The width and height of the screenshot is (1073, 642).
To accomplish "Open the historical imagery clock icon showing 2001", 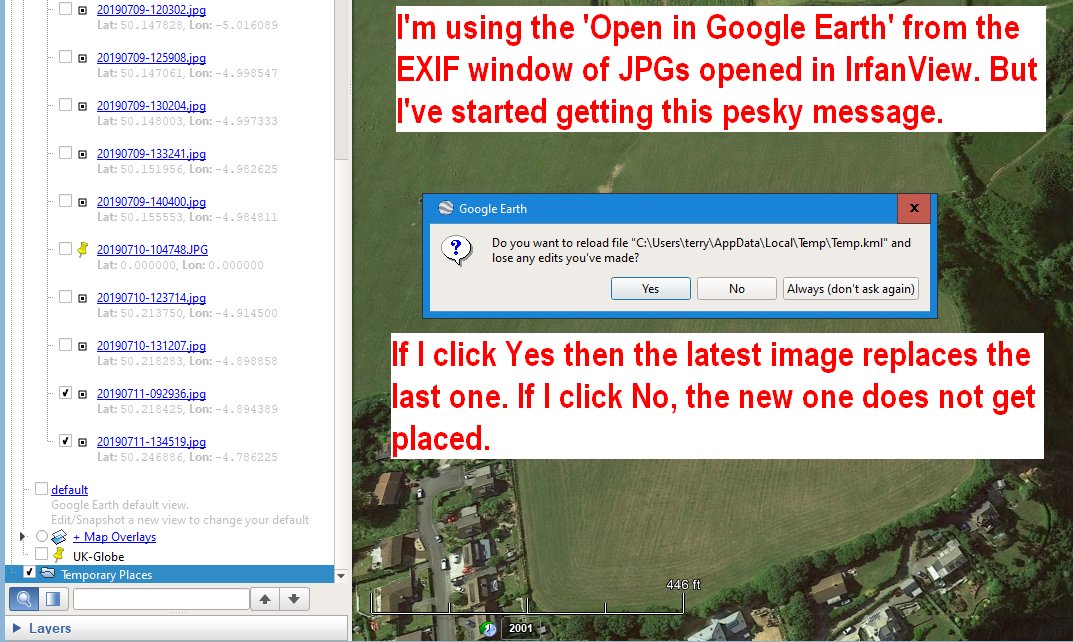I will [489, 630].
